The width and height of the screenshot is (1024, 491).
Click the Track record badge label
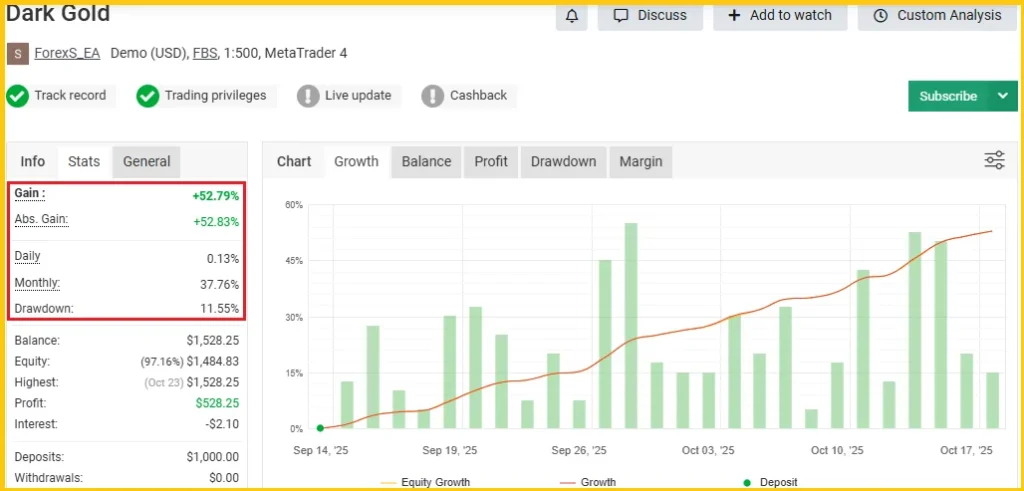coord(70,96)
